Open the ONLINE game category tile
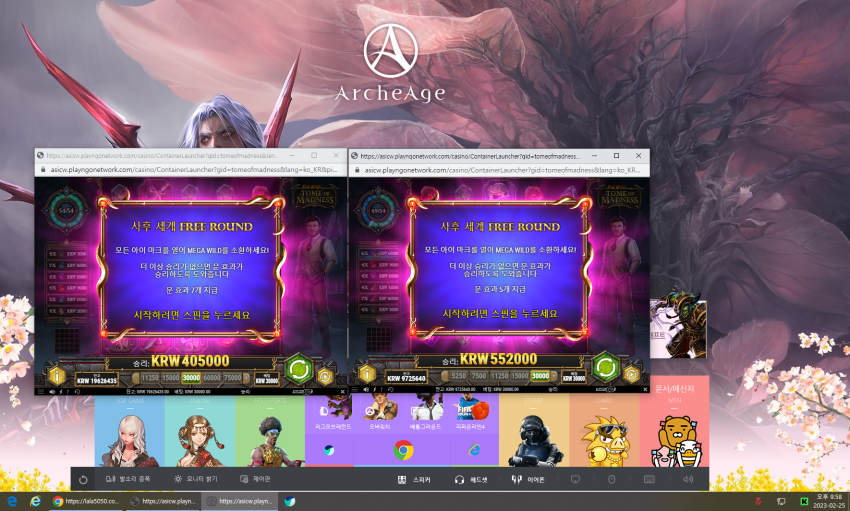850x511 pixels. point(199,431)
